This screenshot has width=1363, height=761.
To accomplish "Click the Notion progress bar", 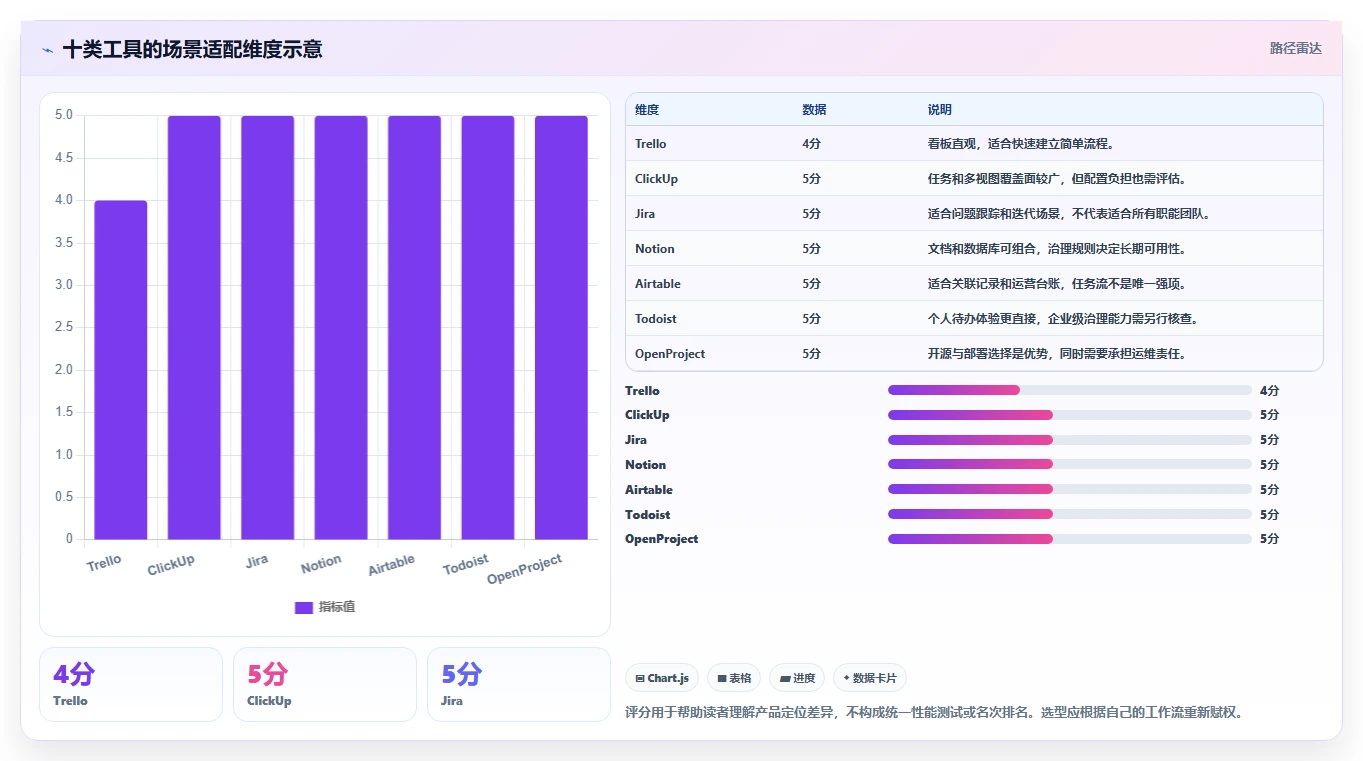I will 1070,464.
